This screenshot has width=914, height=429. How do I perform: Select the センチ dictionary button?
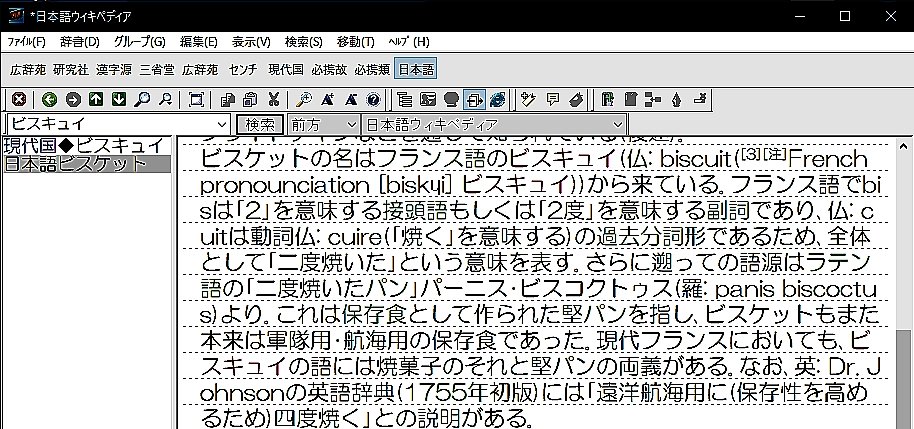point(243,70)
